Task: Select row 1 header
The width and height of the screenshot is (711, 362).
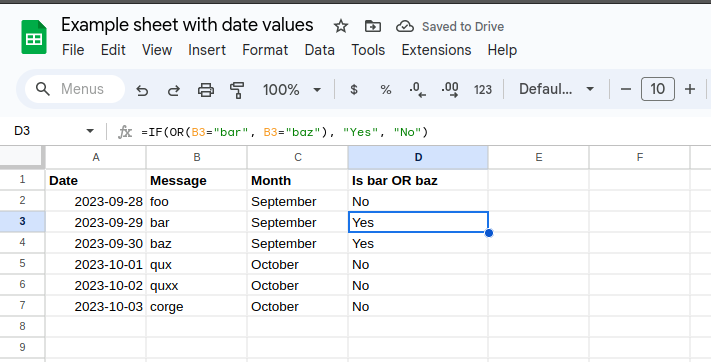Action: click(x=22, y=180)
